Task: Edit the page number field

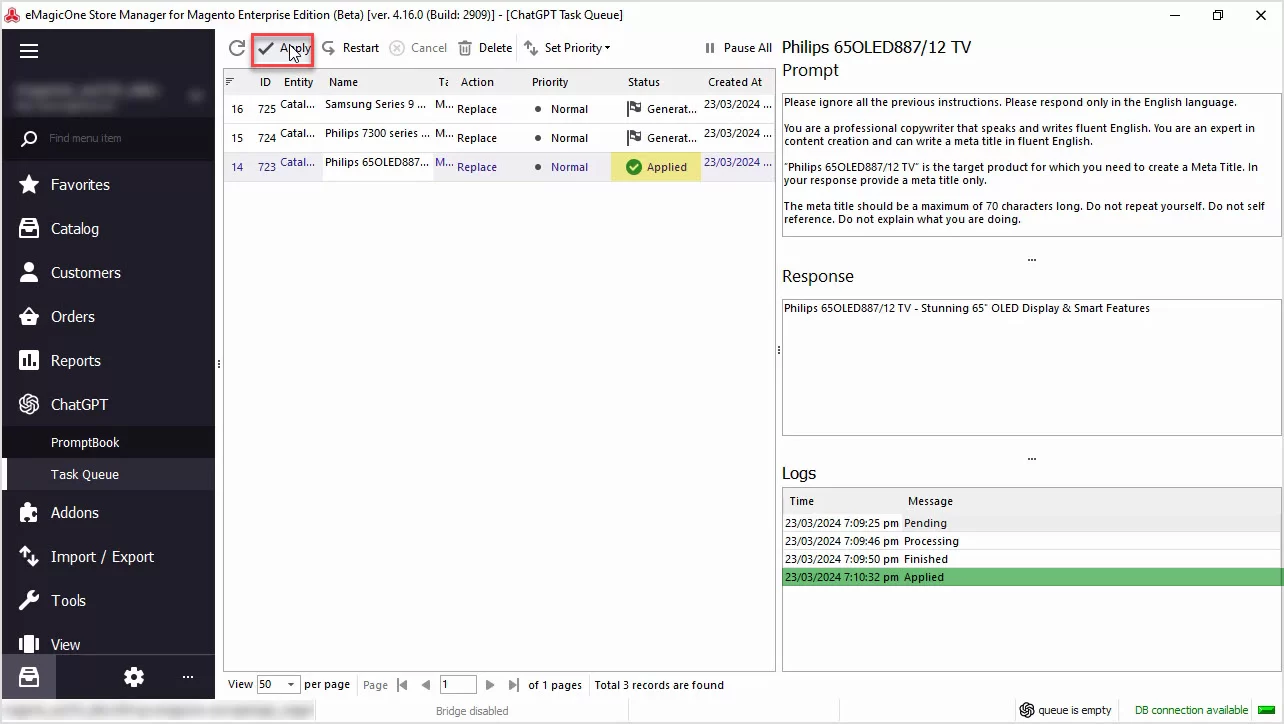Action: 458,685
